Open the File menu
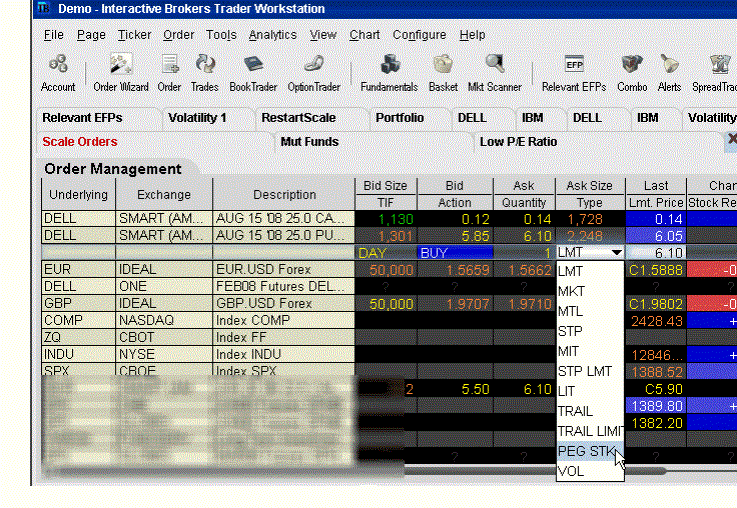This screenshot has height=508, width=737. click(54, 35)
